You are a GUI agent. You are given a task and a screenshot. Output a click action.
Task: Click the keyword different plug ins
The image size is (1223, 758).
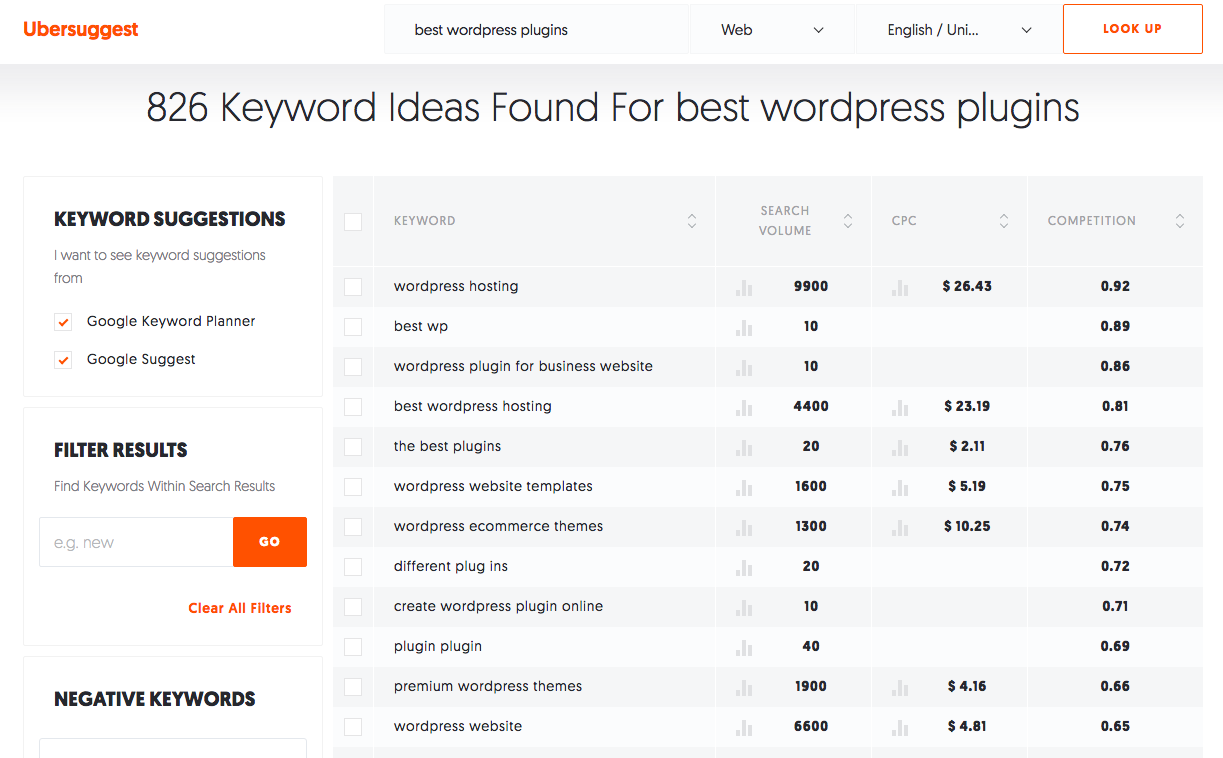(451, 566)
